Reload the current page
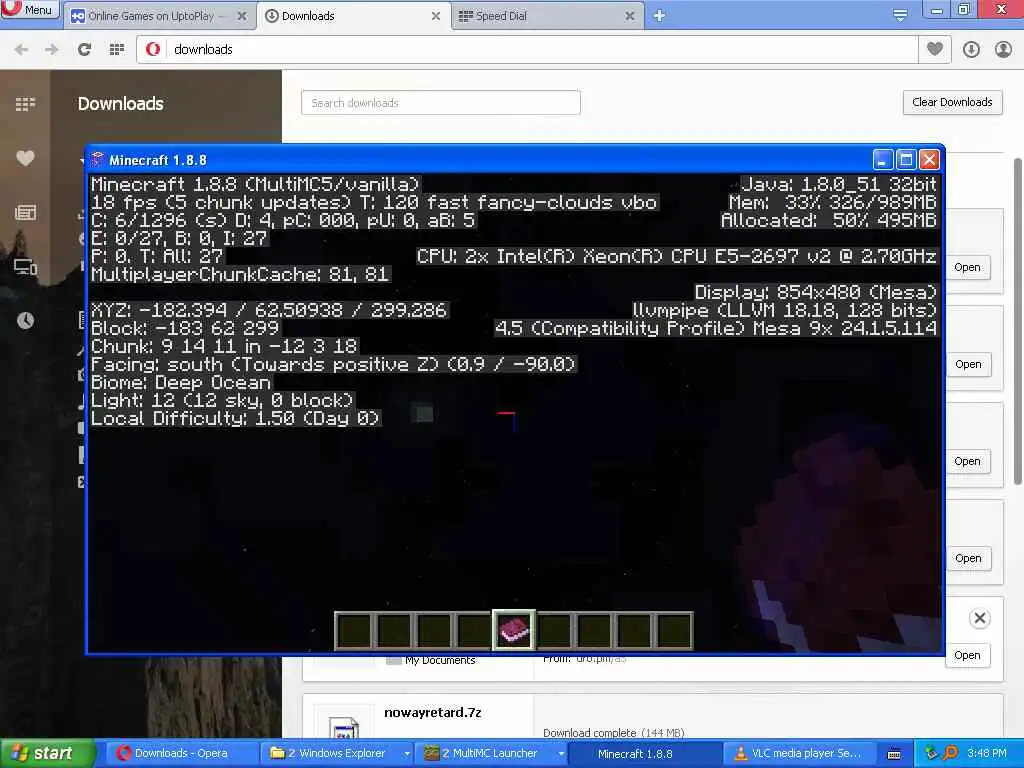 (84, 50)
